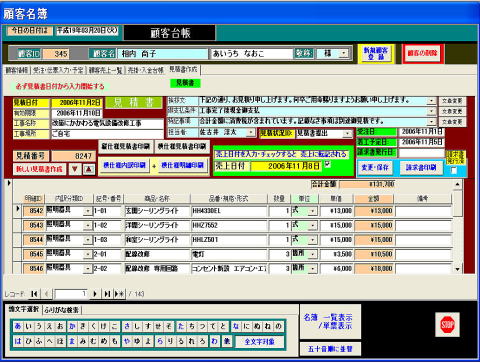
Task: Click the か kana filter key
Action: coord(72,326)
